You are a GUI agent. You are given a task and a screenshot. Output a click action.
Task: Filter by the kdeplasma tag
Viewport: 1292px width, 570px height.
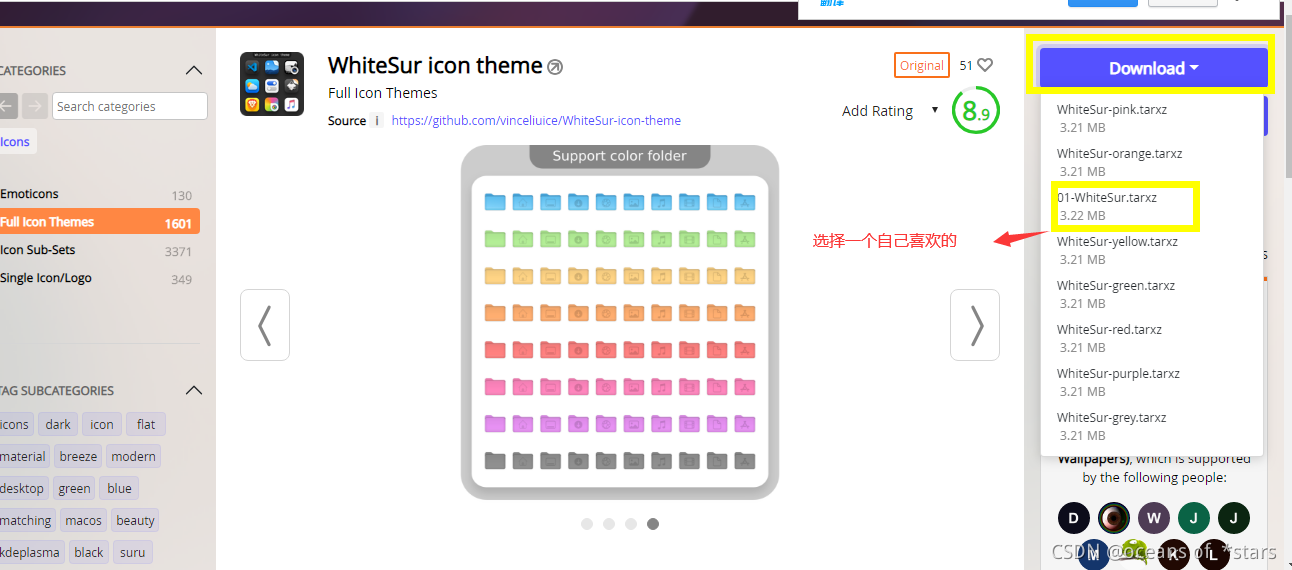(30, 552)
